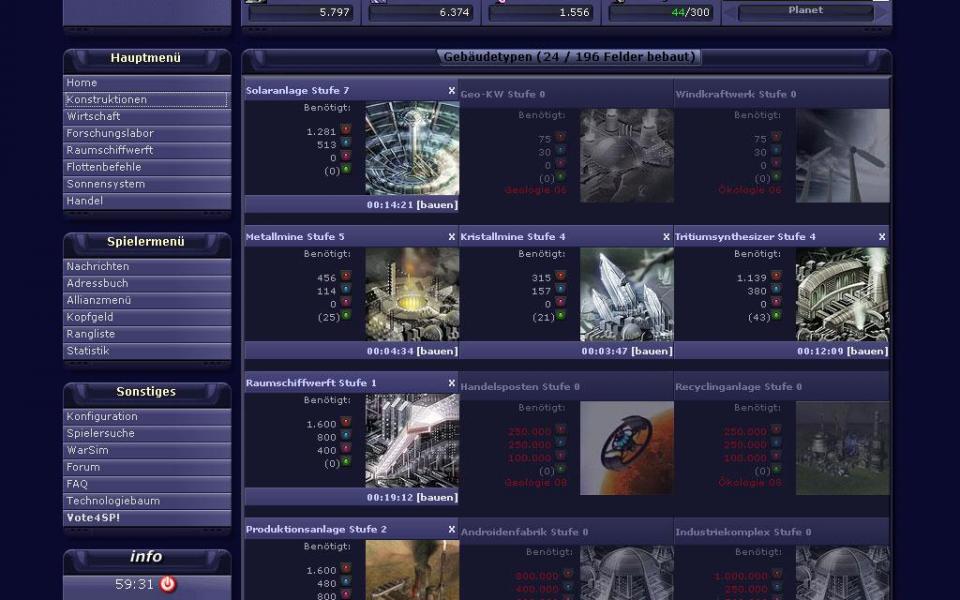The width and height of the screenshot is (960, 600).
Task: Open the Wirtschaft menu entry
Action: [x=147, y=116]
